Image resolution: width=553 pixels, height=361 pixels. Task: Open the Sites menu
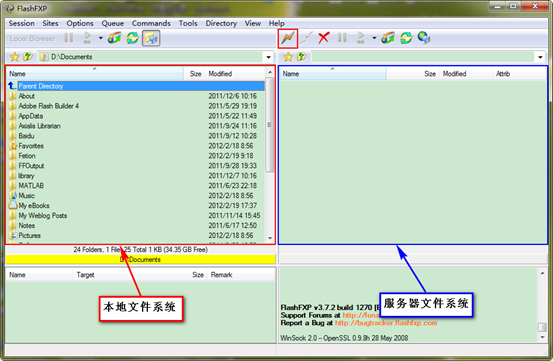point(50,23)
